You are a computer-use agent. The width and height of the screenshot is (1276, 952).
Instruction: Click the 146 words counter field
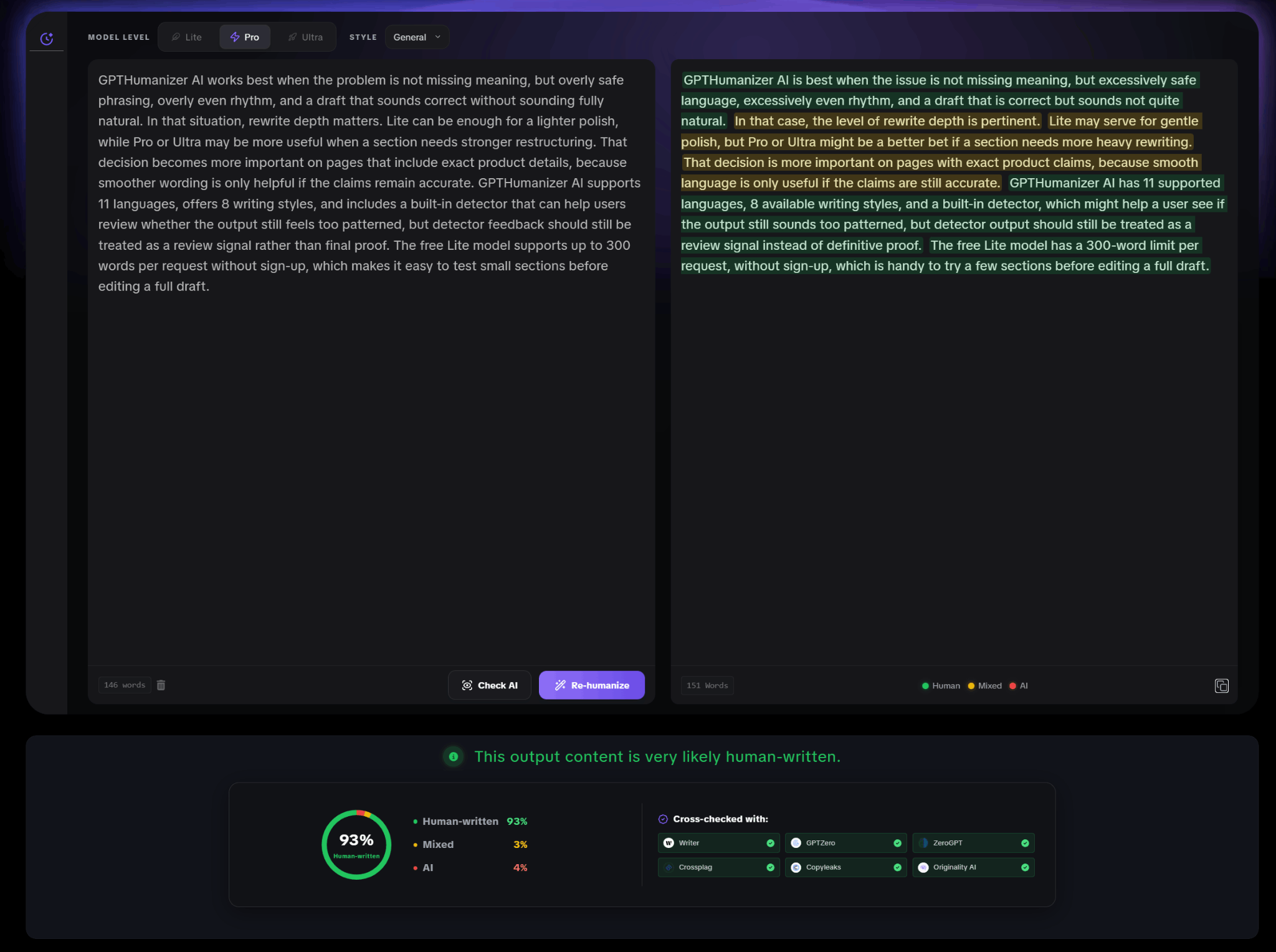(x=125, y=685)
